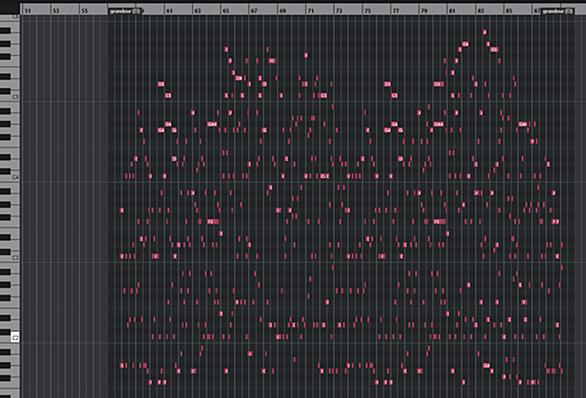Click bar 73 in the ruler
This screenshot has width=586, height=398.
click(x=339, y=11)
